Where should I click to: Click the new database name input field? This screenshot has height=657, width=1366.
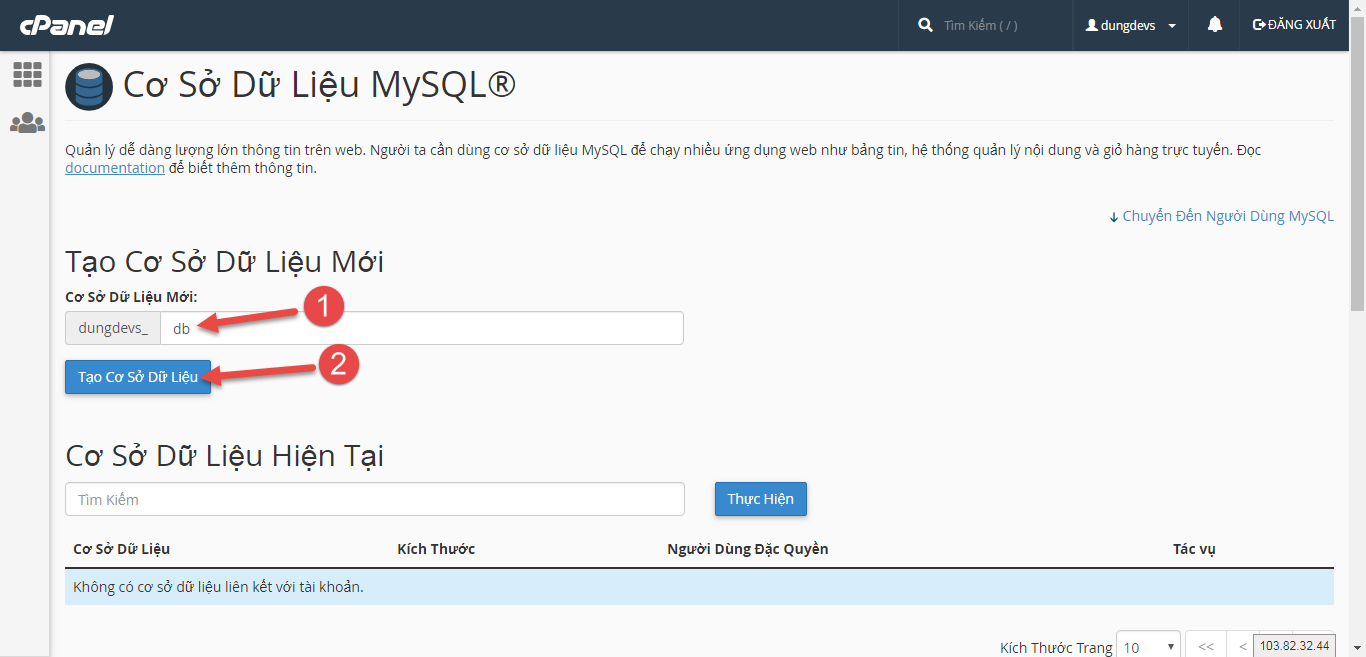(421, 328)
